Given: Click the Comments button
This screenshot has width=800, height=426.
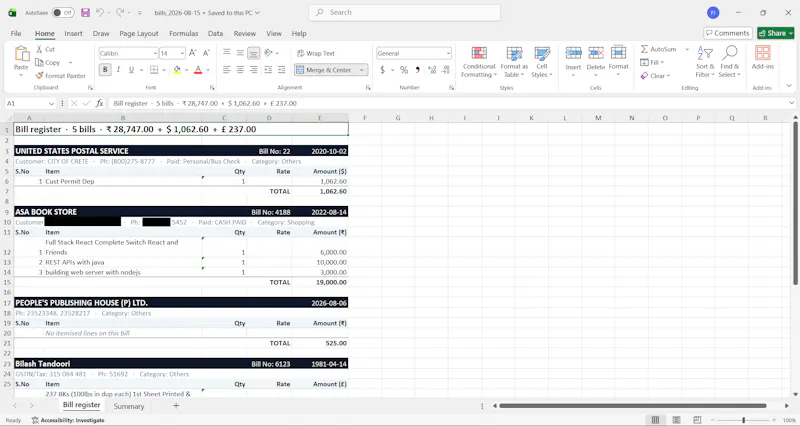Looking at the screenshot, I should [x=728, y=33].
